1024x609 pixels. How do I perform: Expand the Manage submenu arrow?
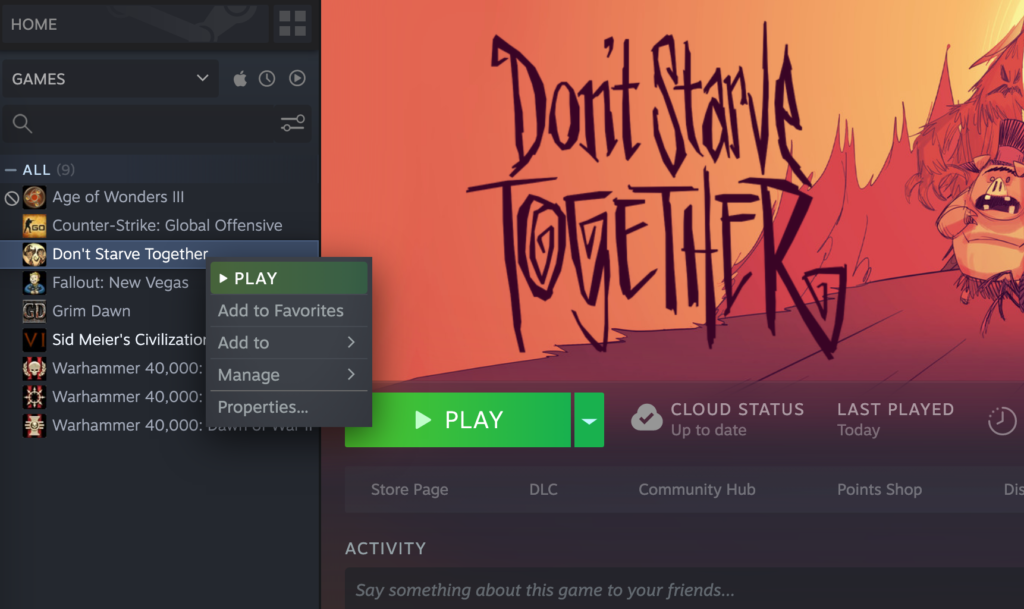click(351, 375)
